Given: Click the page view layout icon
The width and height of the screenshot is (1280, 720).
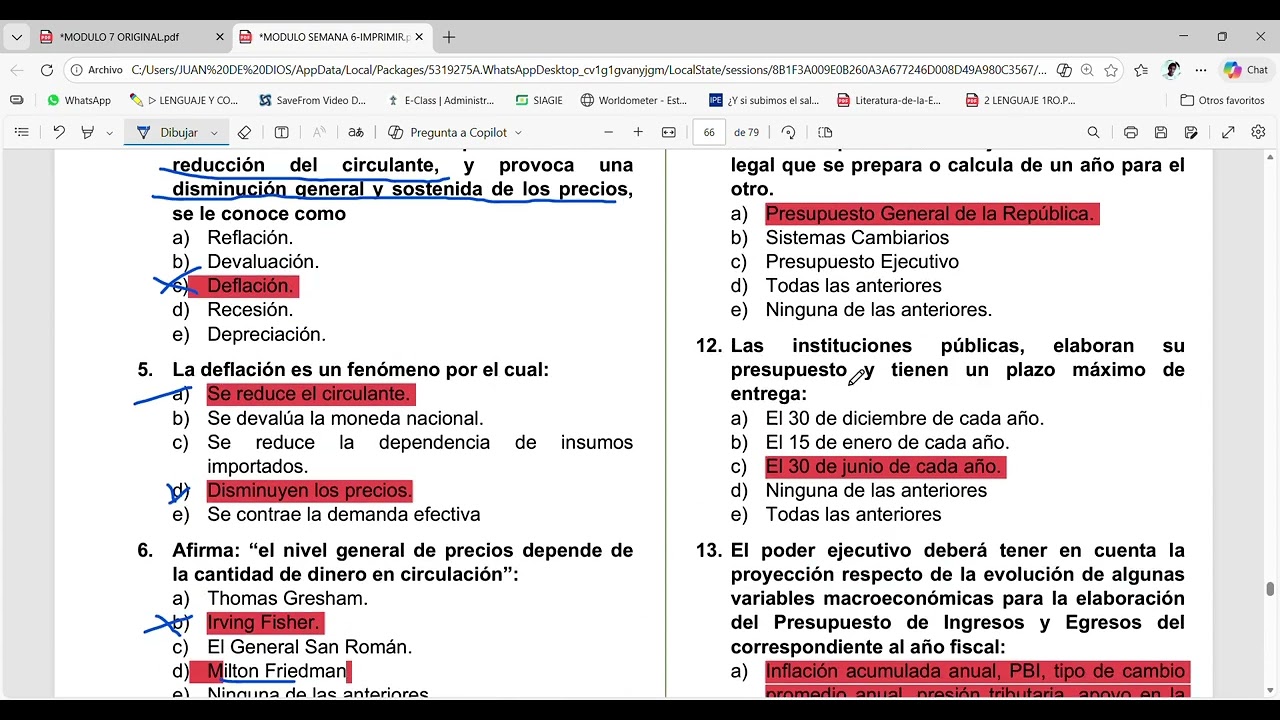Looking at the screenshot, I should click(825, 132).
